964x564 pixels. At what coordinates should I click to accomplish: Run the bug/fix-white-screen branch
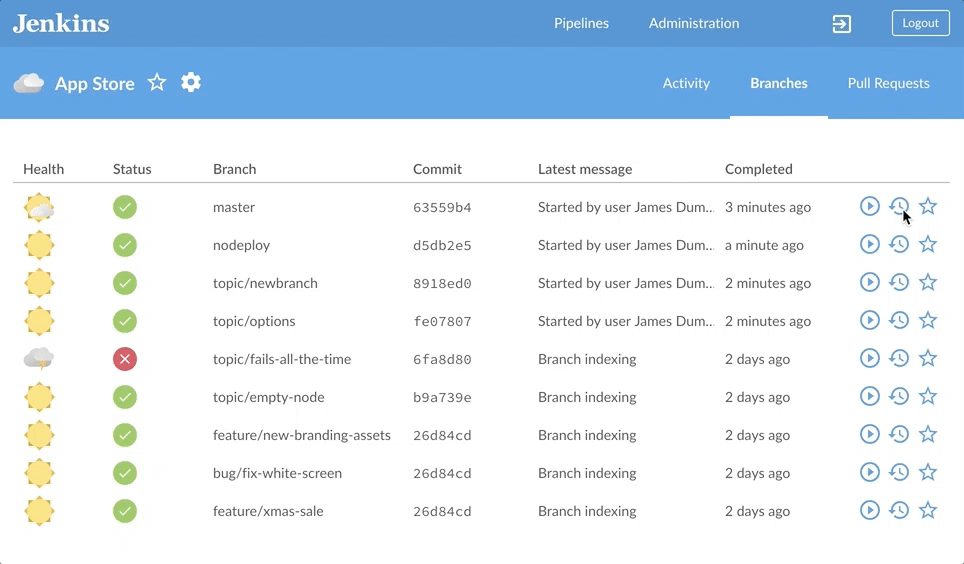(x=870, y=472)
